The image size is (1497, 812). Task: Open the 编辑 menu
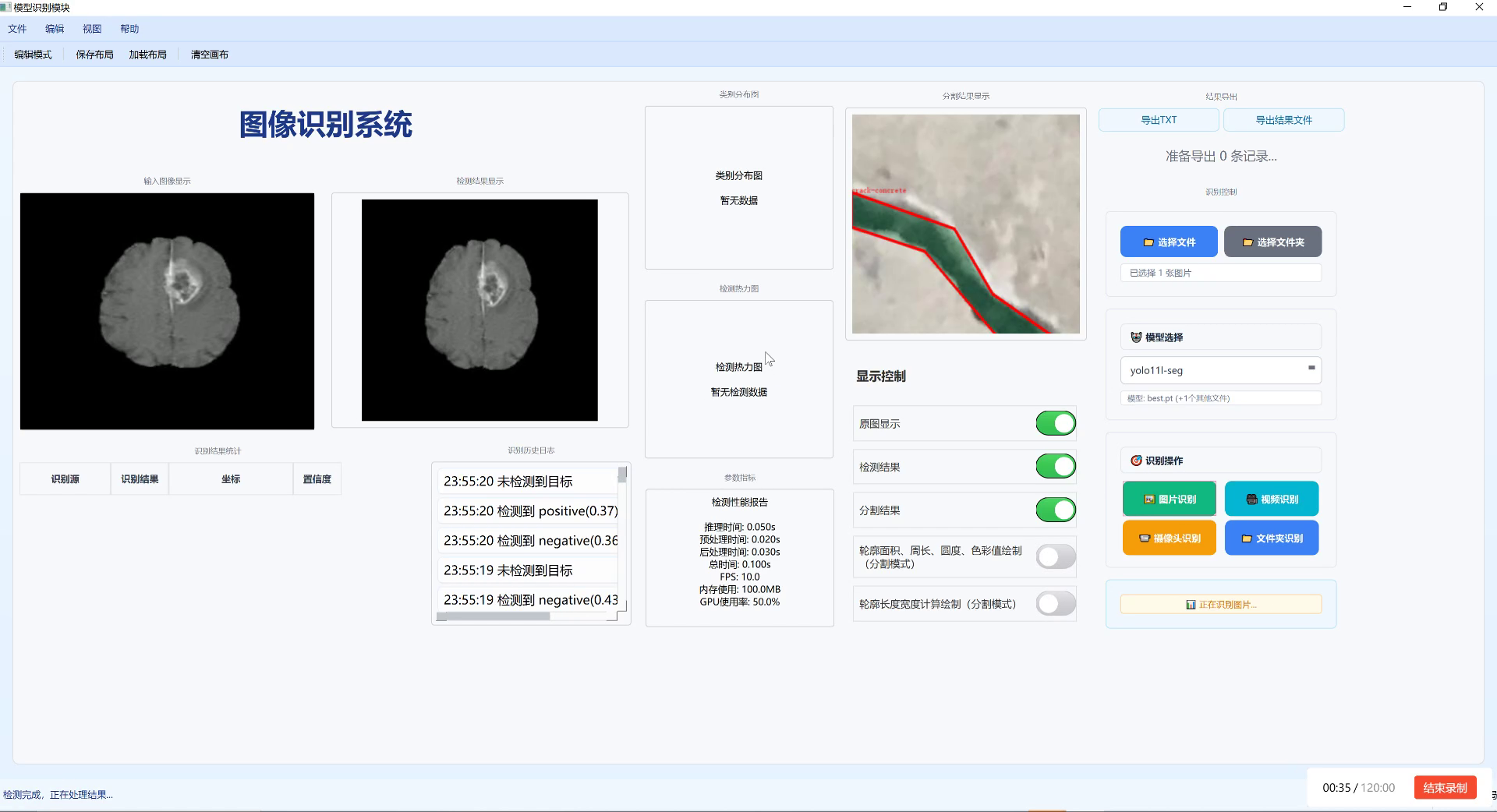click(55, 29)
